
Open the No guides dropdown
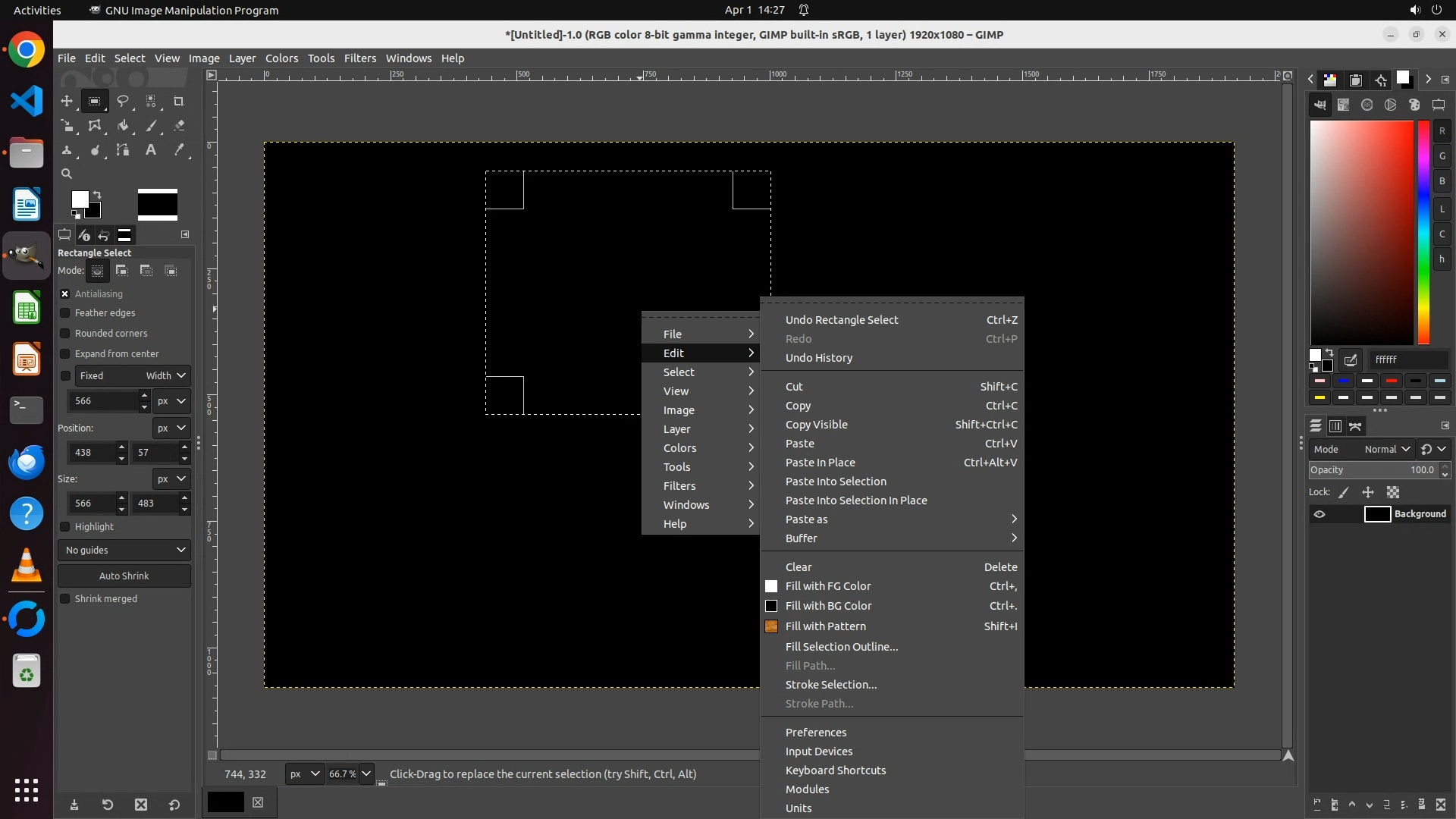(x=124, y=551)
